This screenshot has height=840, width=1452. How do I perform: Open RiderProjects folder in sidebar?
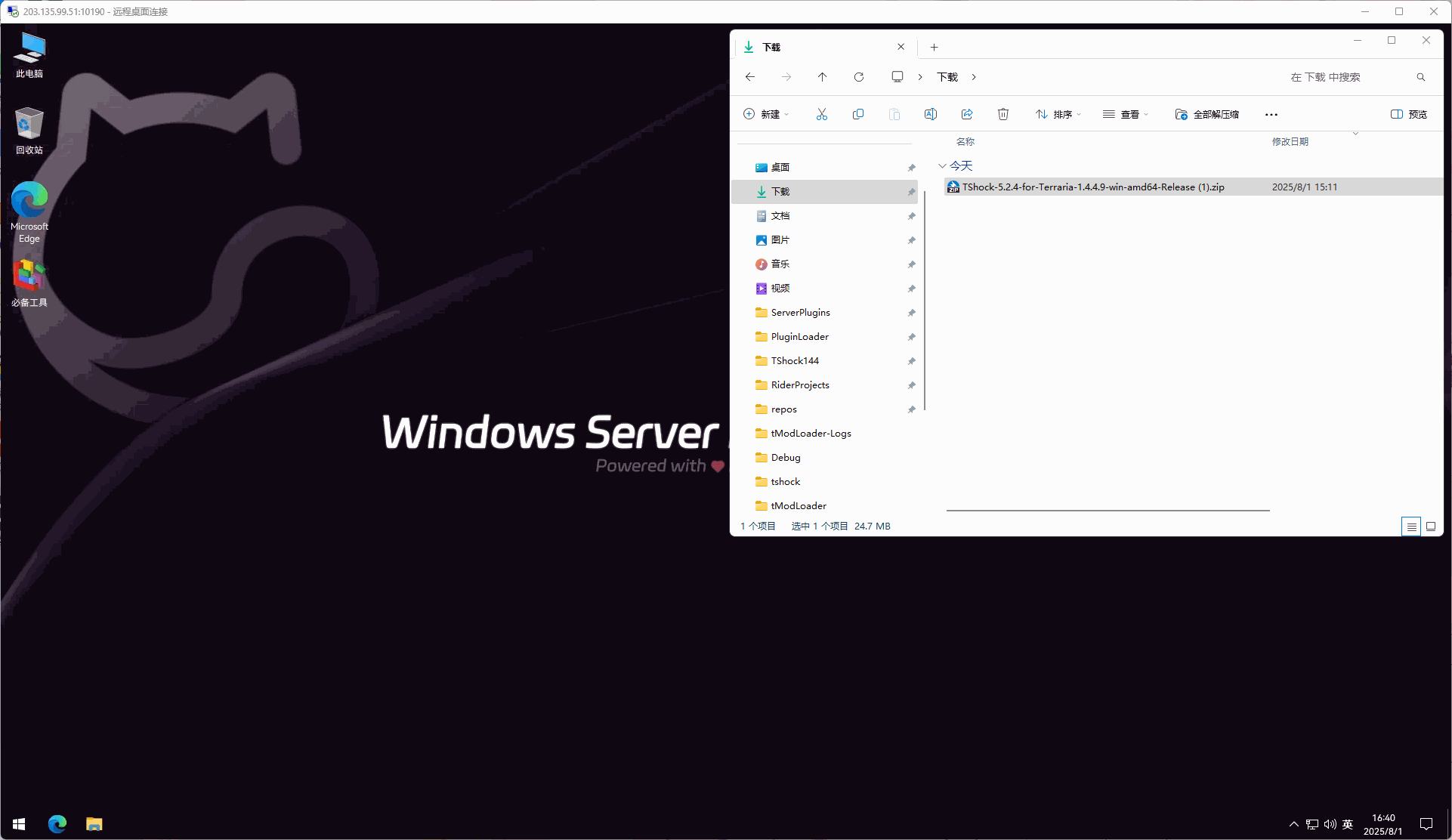click(825, 385)
